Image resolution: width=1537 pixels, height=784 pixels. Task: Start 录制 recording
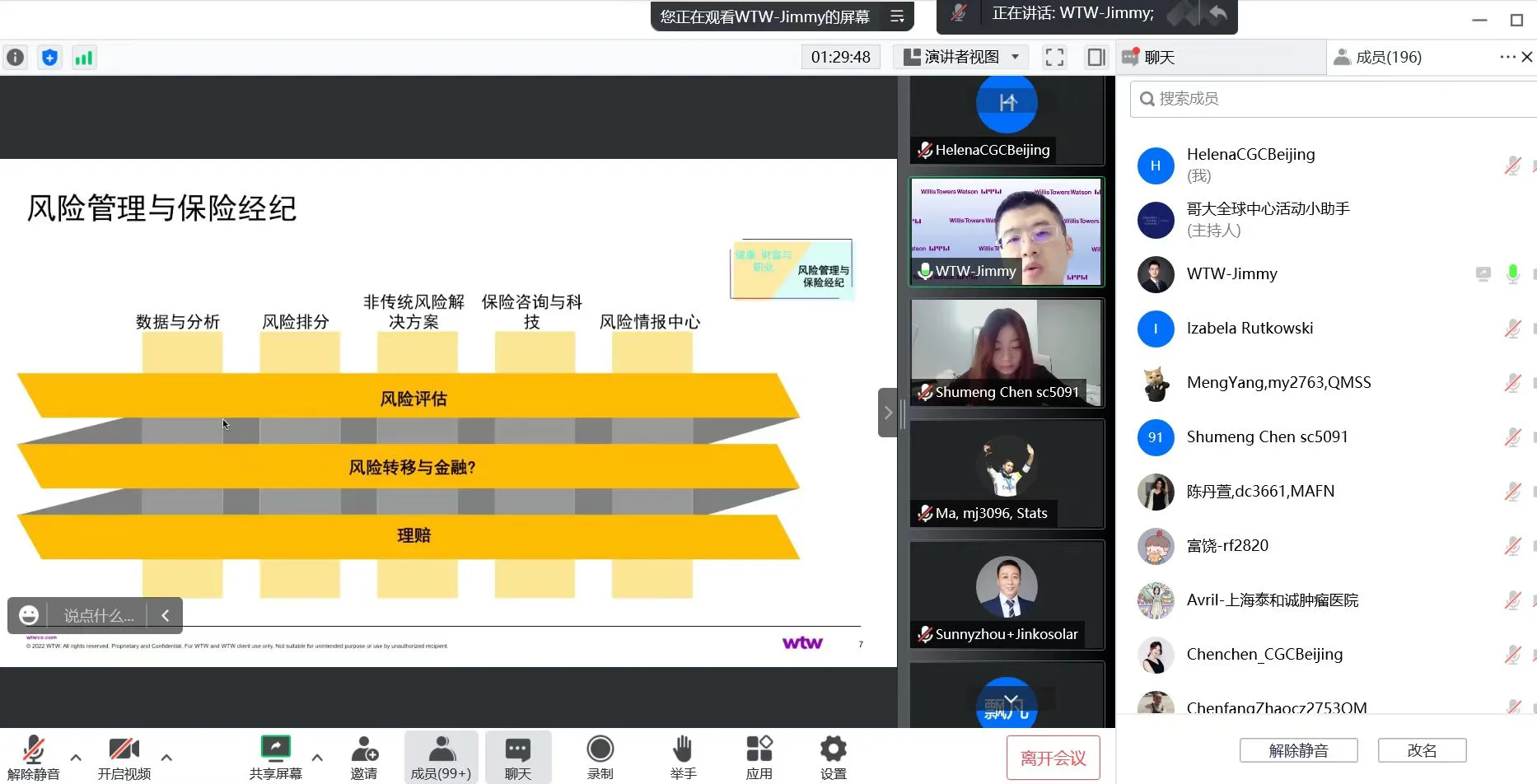(x=600, y=757)
